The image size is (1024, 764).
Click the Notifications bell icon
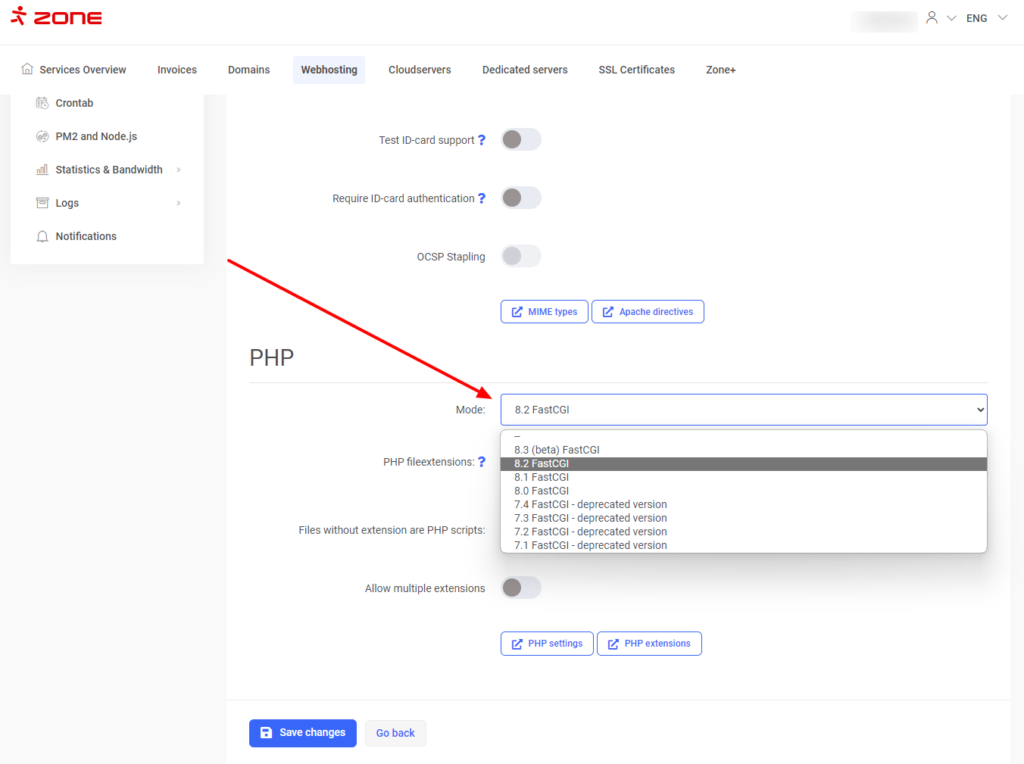pos(42,237)
